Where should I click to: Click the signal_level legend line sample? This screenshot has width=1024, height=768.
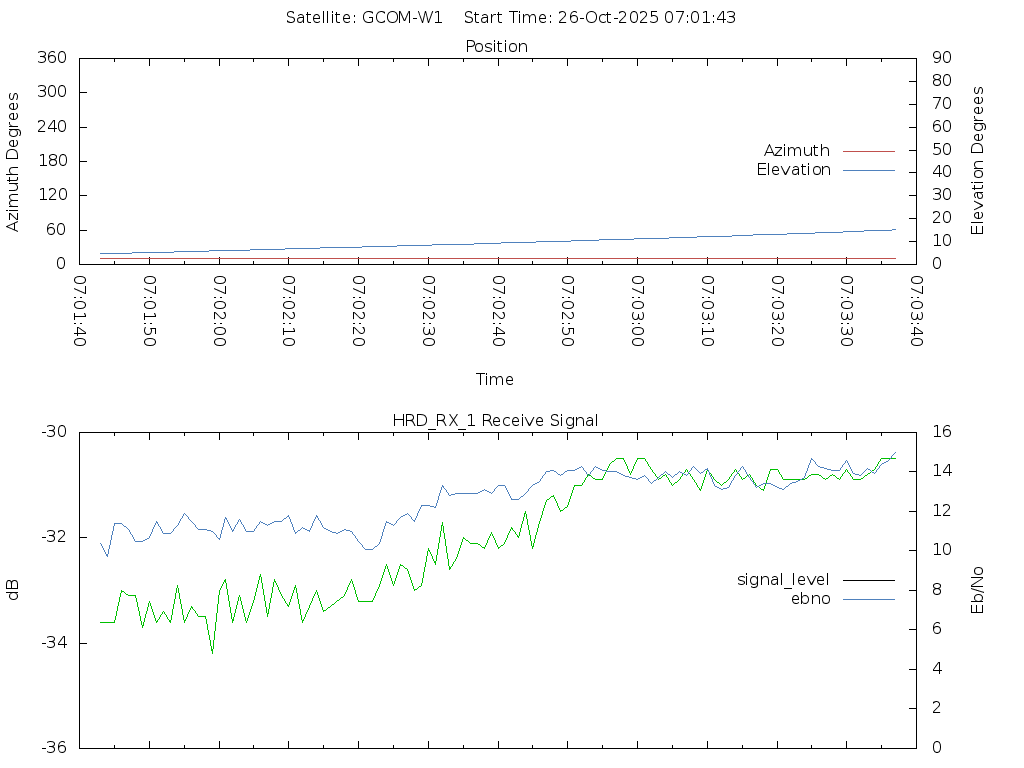pyautogui.click(x=868, y=580)
